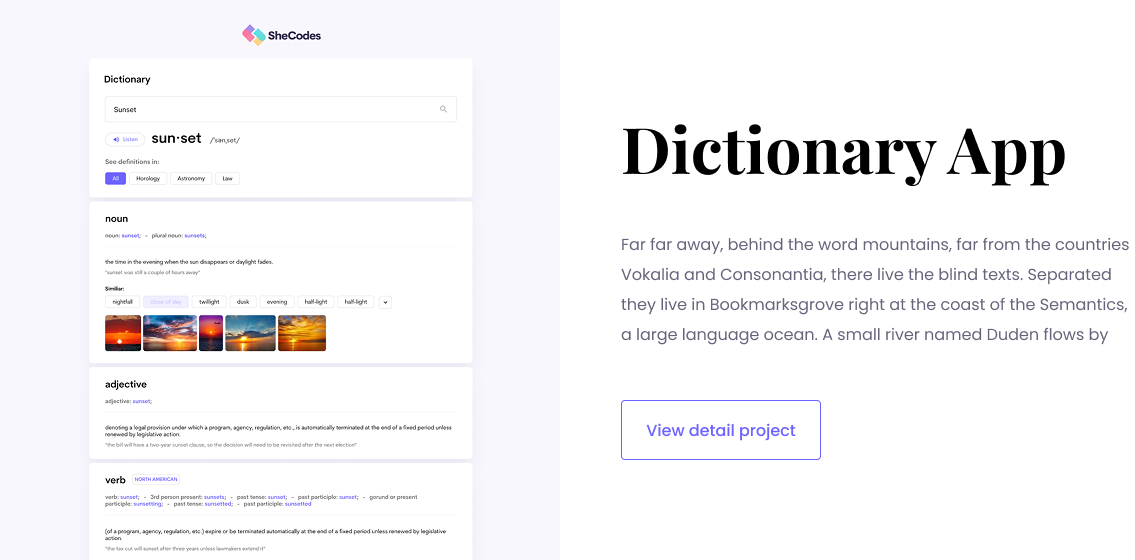Filter definitions by Horology
This screenshot has height=560, width=1135.
[x=148, y=178]
